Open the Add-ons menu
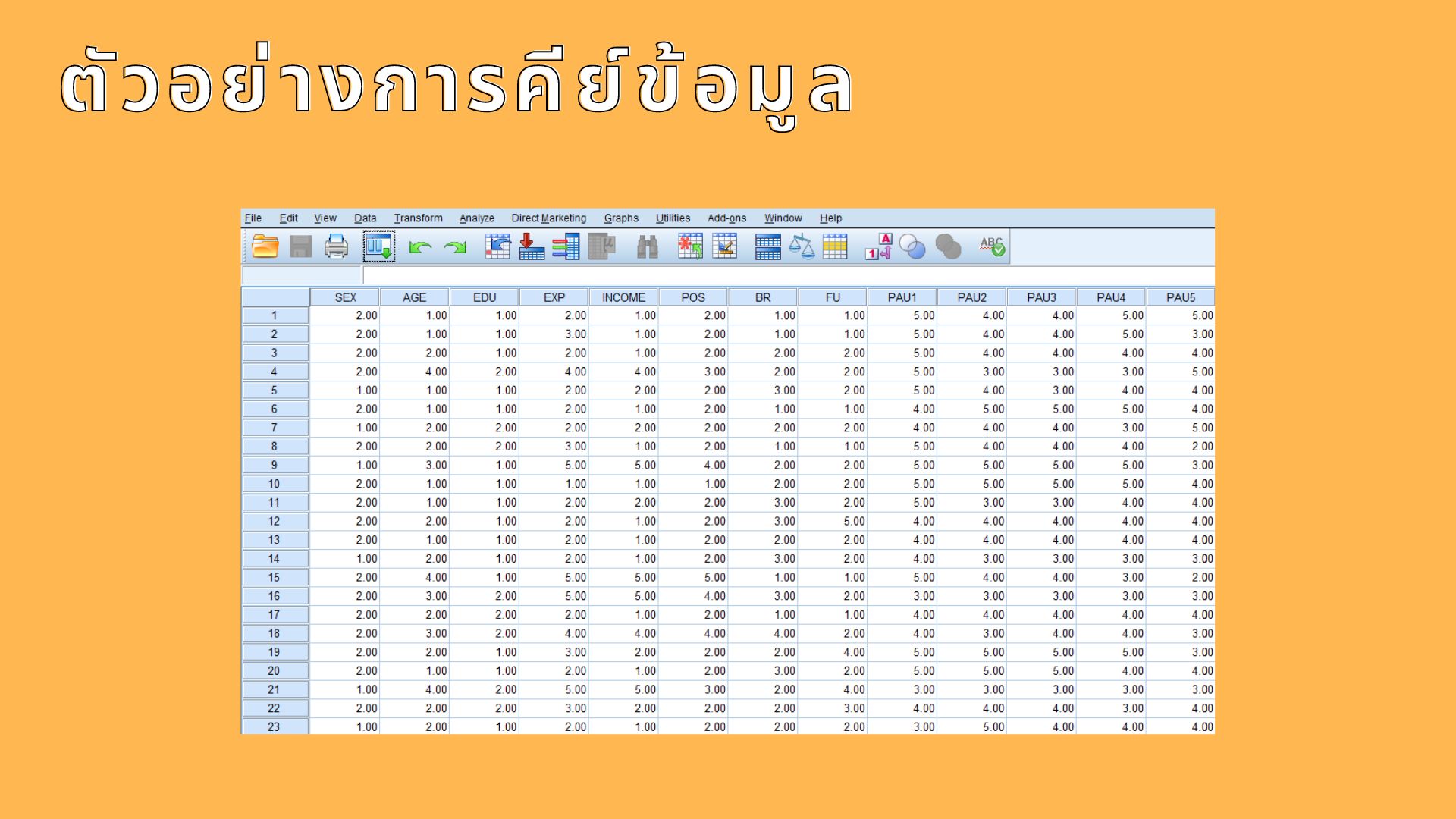Screen dimensions: 1456x819 (727, 218)
